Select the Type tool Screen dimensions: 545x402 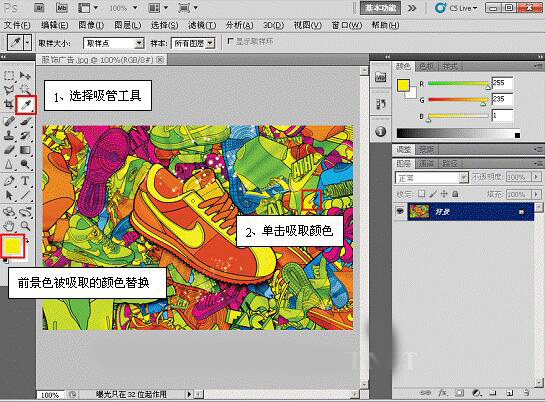point(25,181)
